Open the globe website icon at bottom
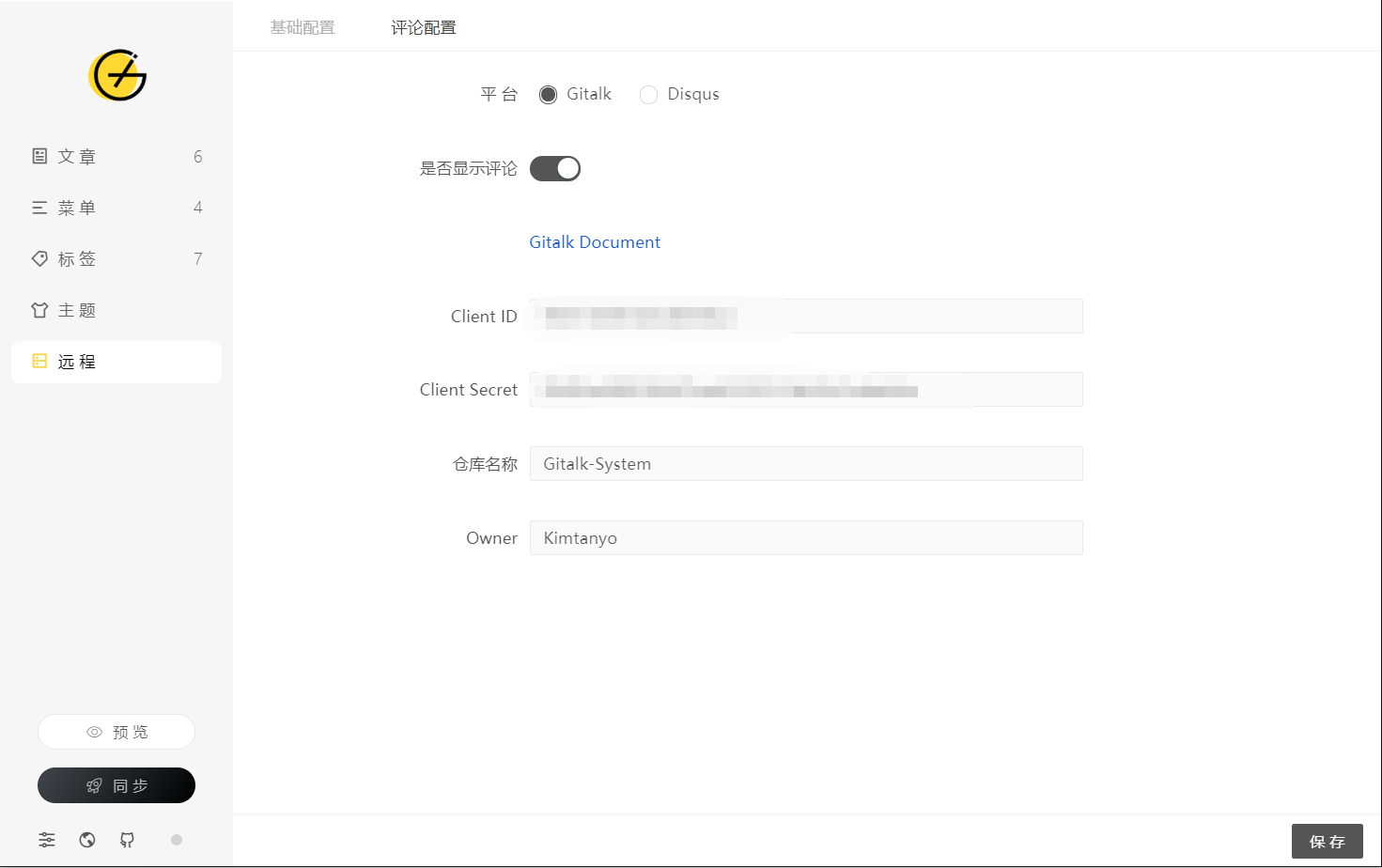Image resolution: width=1382 pixels, height=868 pixels. click(x=87, y=840)
